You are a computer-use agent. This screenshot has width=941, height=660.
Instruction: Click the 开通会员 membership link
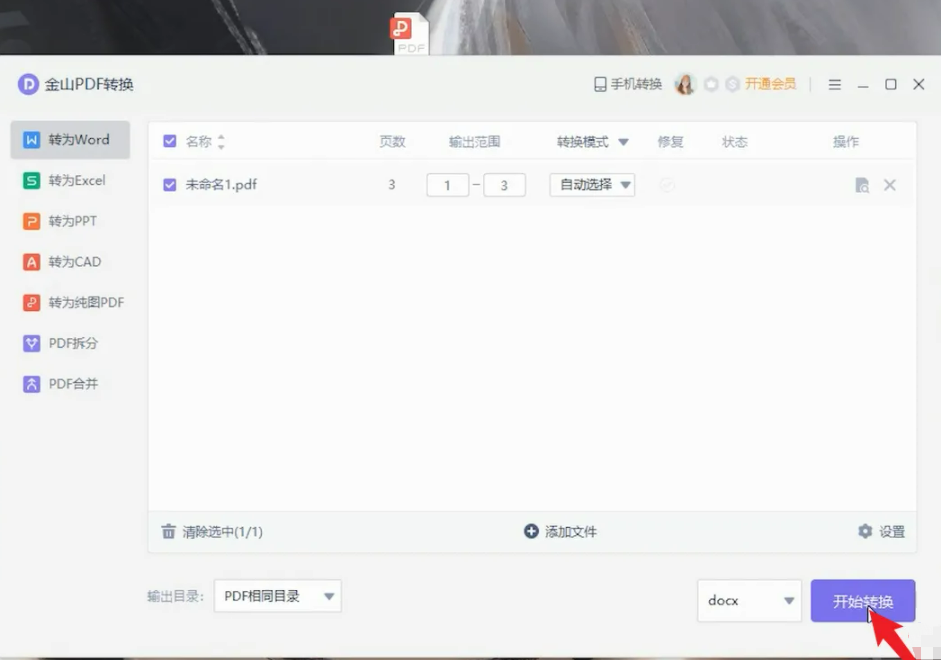770,85
